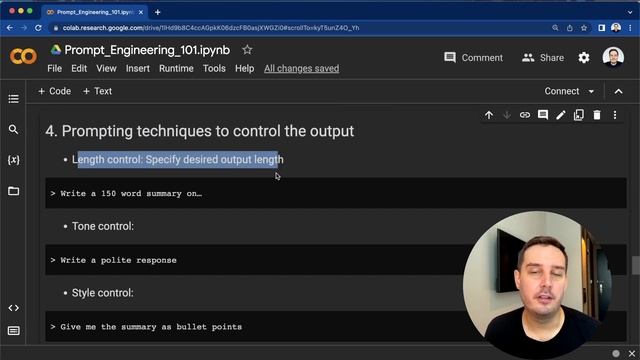Reload the page in browser
Image resolution: width=640 pixels, height=360 pixels.
pyautogui.click(x=38, y=28)
